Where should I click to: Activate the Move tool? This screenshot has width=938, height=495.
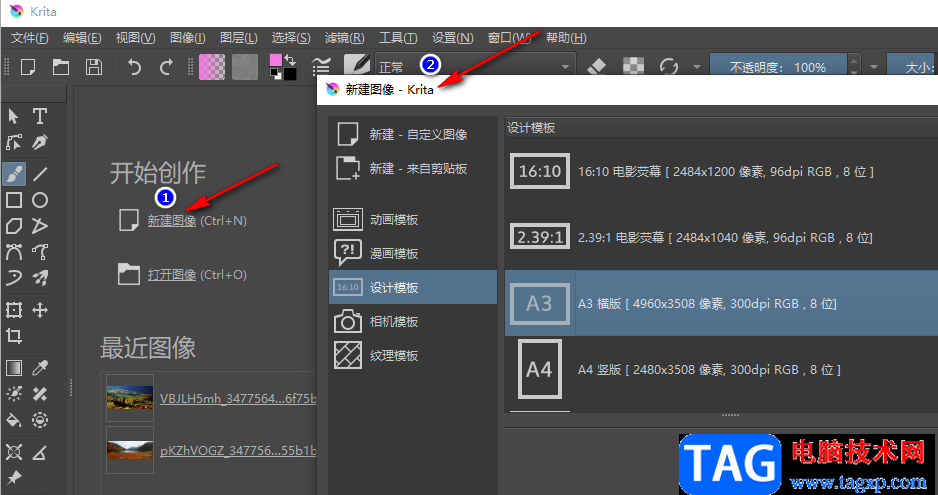coord(40,310)
